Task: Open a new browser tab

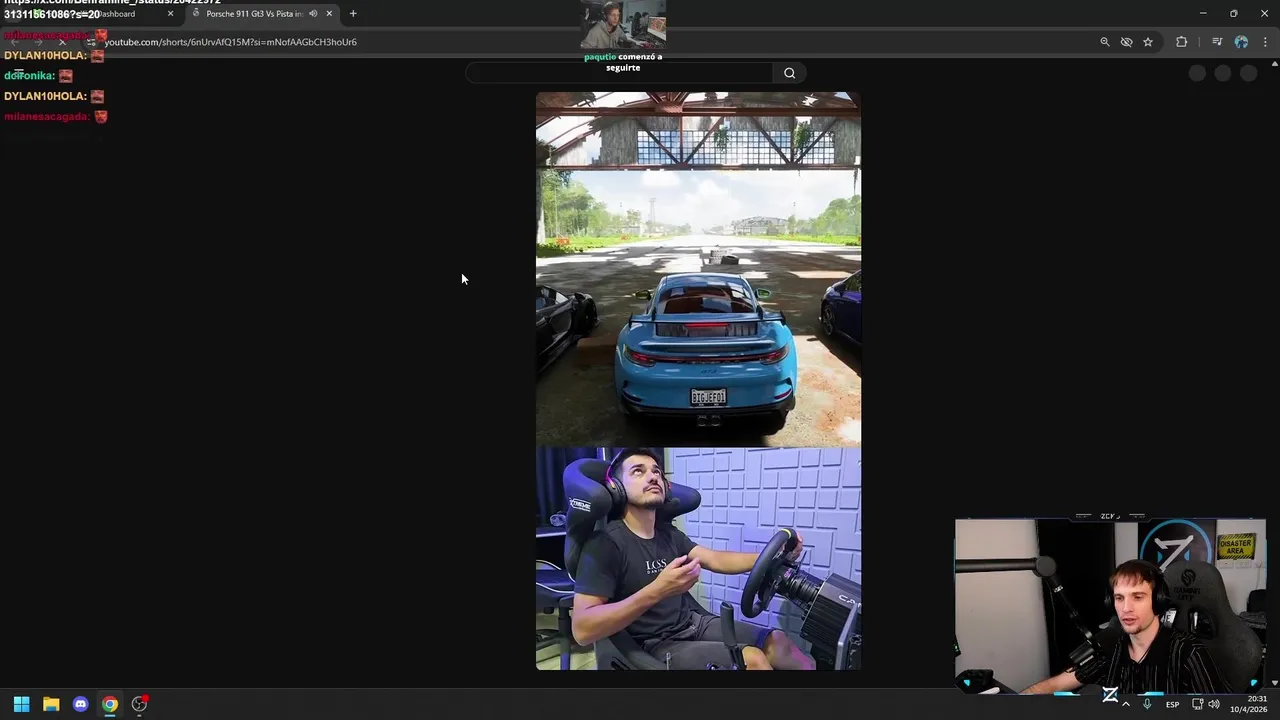Action: click(x=353, y=14)
